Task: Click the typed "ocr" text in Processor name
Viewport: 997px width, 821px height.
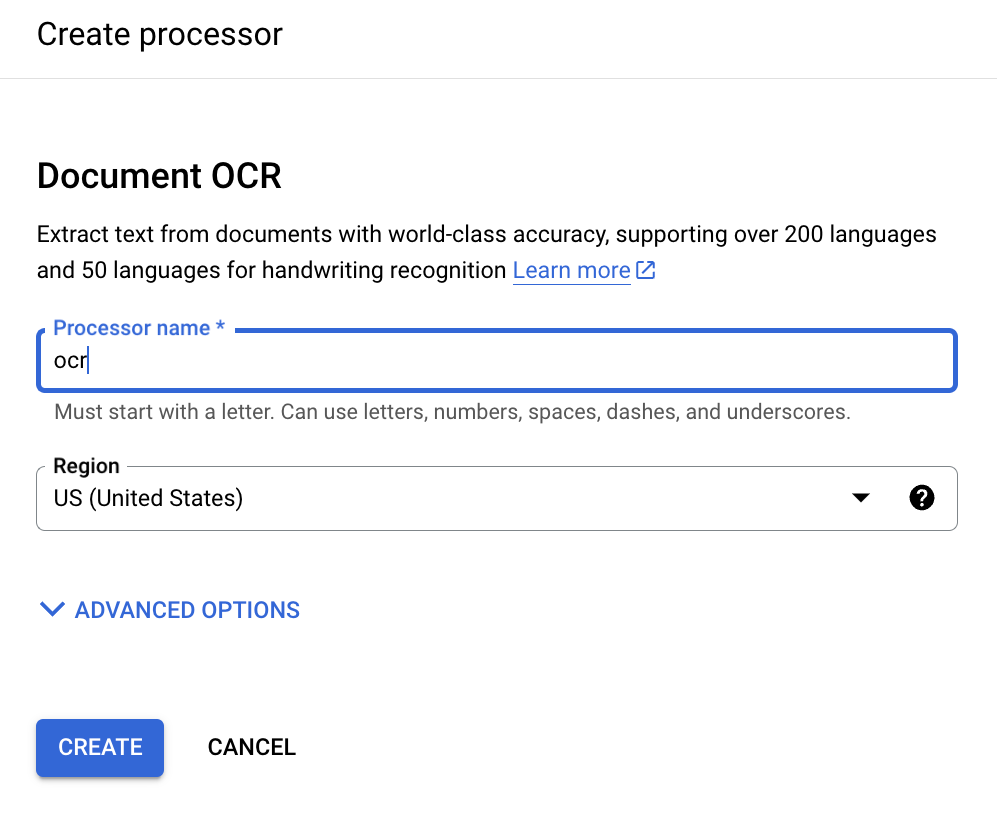Action: [x=70, y=361]
